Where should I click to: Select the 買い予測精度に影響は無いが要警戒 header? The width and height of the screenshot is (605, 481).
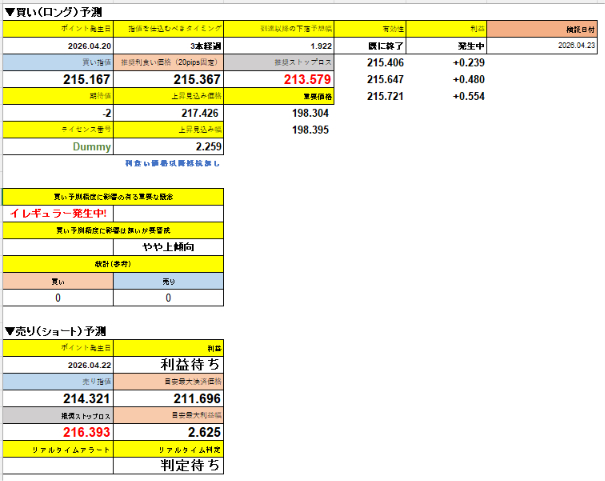[113, 230]
